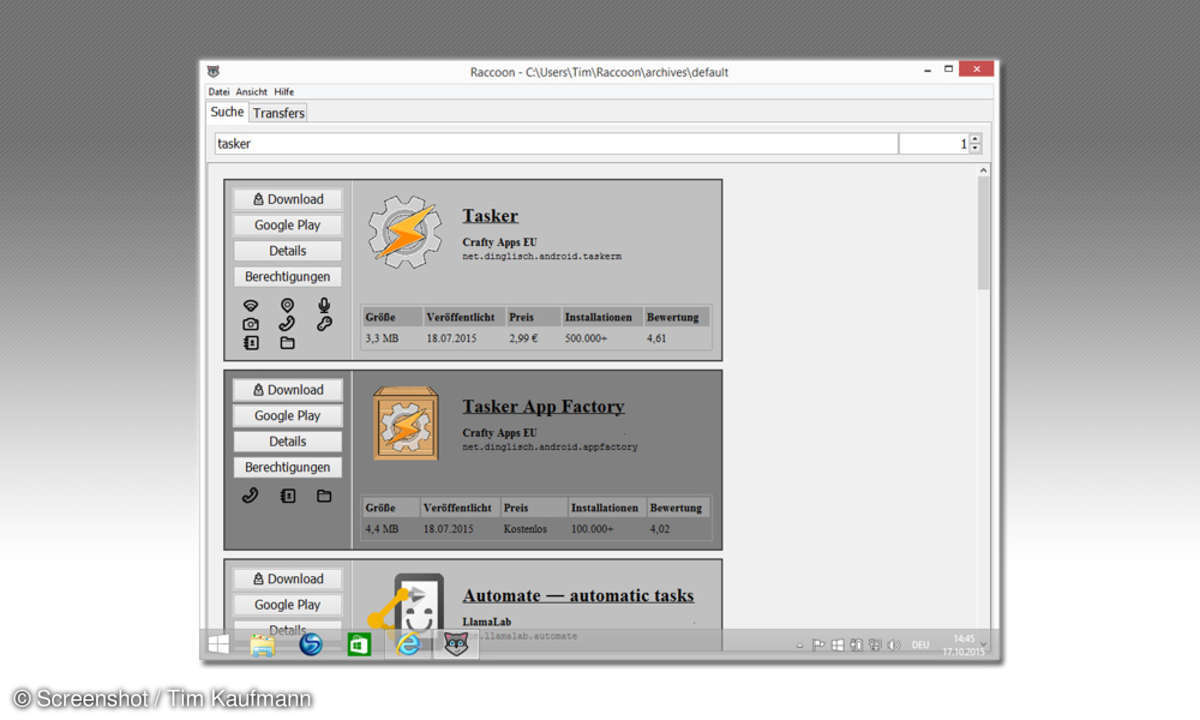Open Tasker App Factory in Google Play
The image size is (1200, 720).
click(x=288, y=416)
